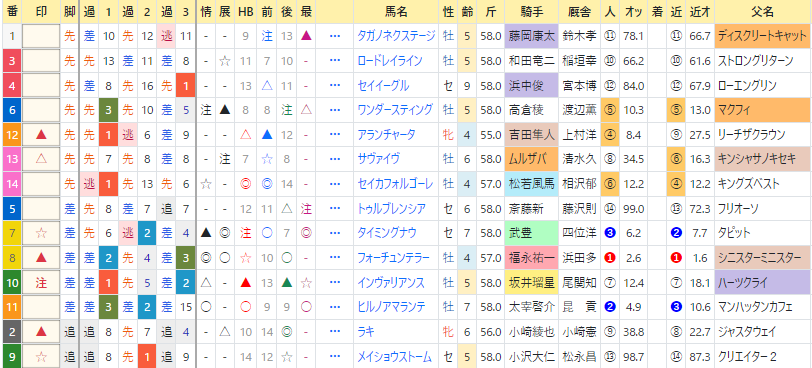The width and height of the screenshot is (812, 368).
Task: Open the "..." menu for セイカフォルゴーレ
Action: click(334, 183)
